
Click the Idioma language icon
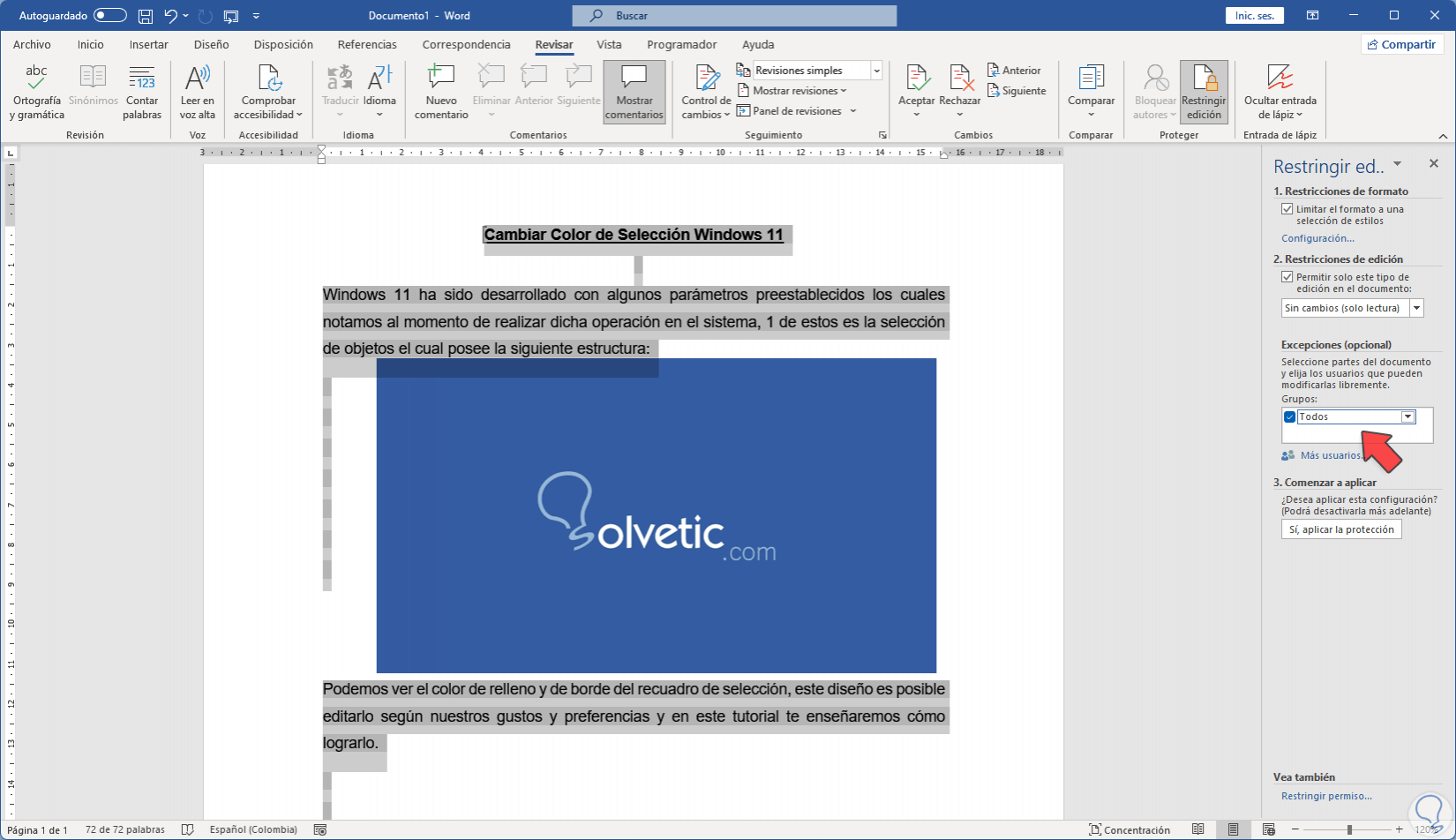tap(379, 79)
